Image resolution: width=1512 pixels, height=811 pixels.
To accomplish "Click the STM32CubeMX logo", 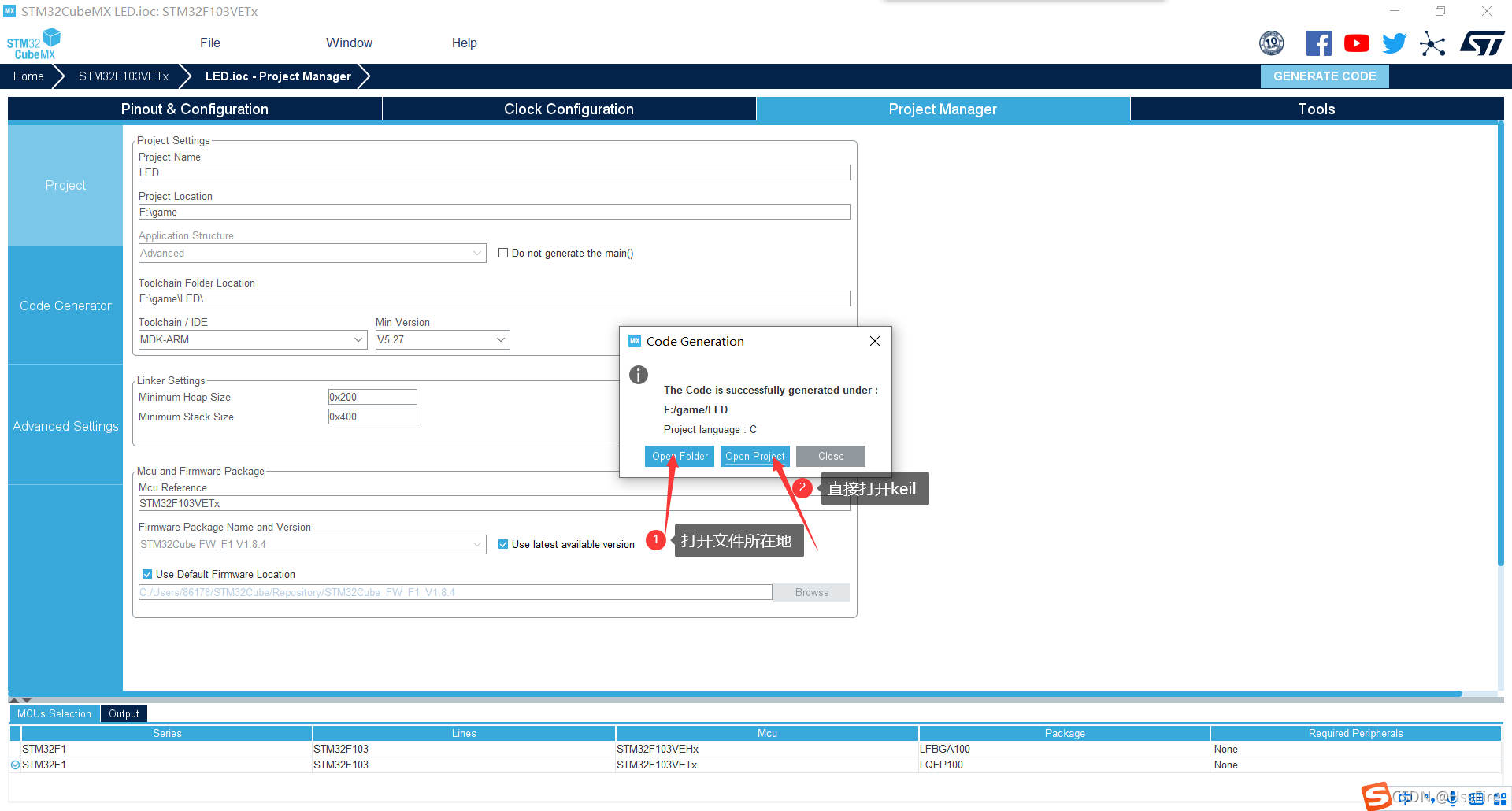I will (x=34, y=43).
